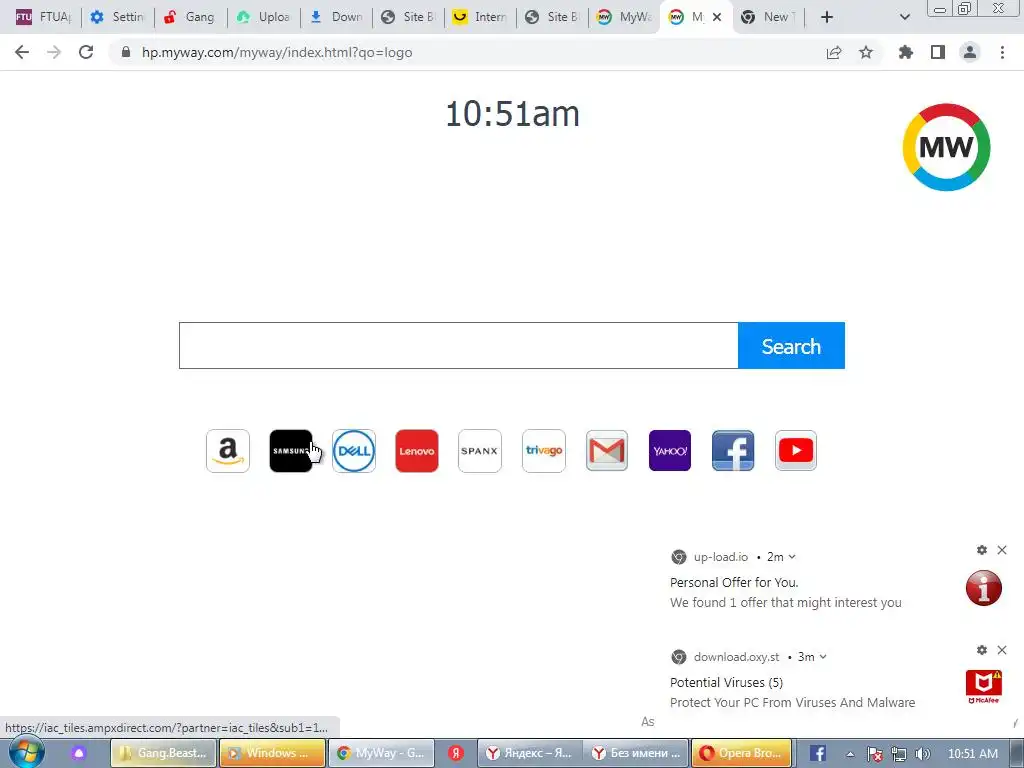This screenshot has height=768, width=1024.
Task: Expand the download.oxy.st notification chevron
Action: (823, 657)
